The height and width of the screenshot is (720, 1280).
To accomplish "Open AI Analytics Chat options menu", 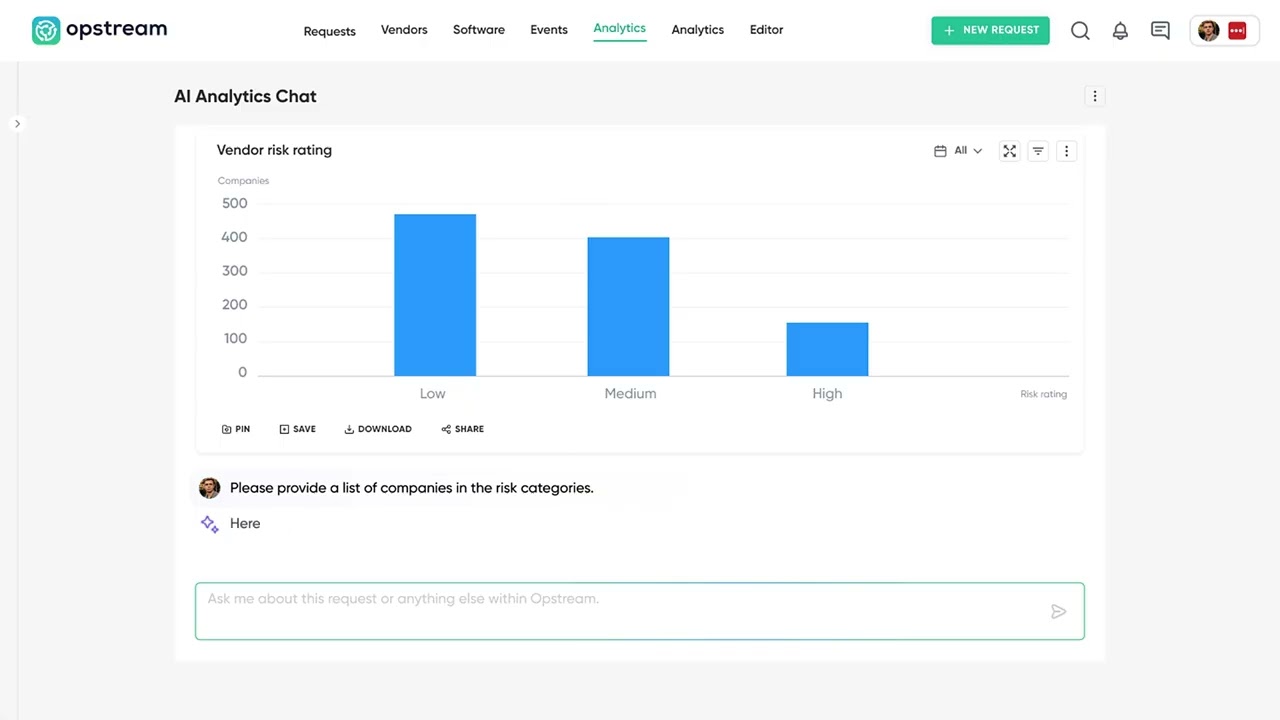I will (x=1095, y=96).
